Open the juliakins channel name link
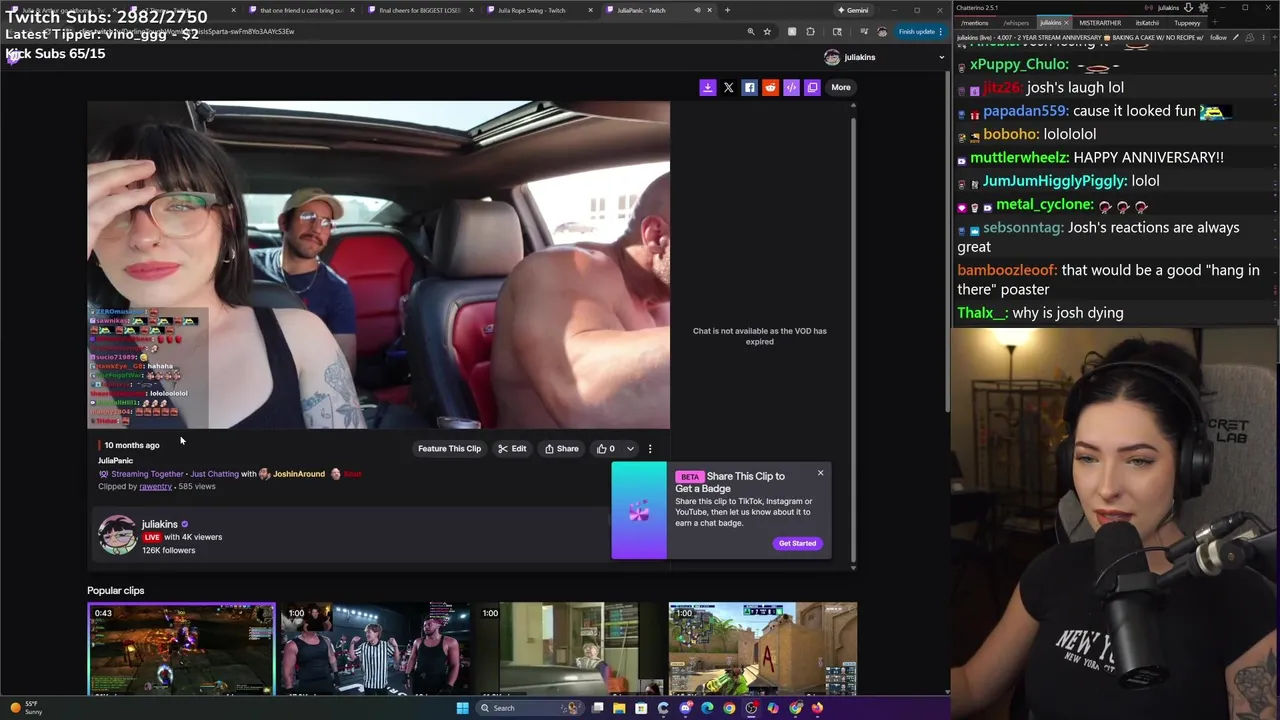Image resolution: width=1280 pixels, height=720 pixels. [159, 524]
